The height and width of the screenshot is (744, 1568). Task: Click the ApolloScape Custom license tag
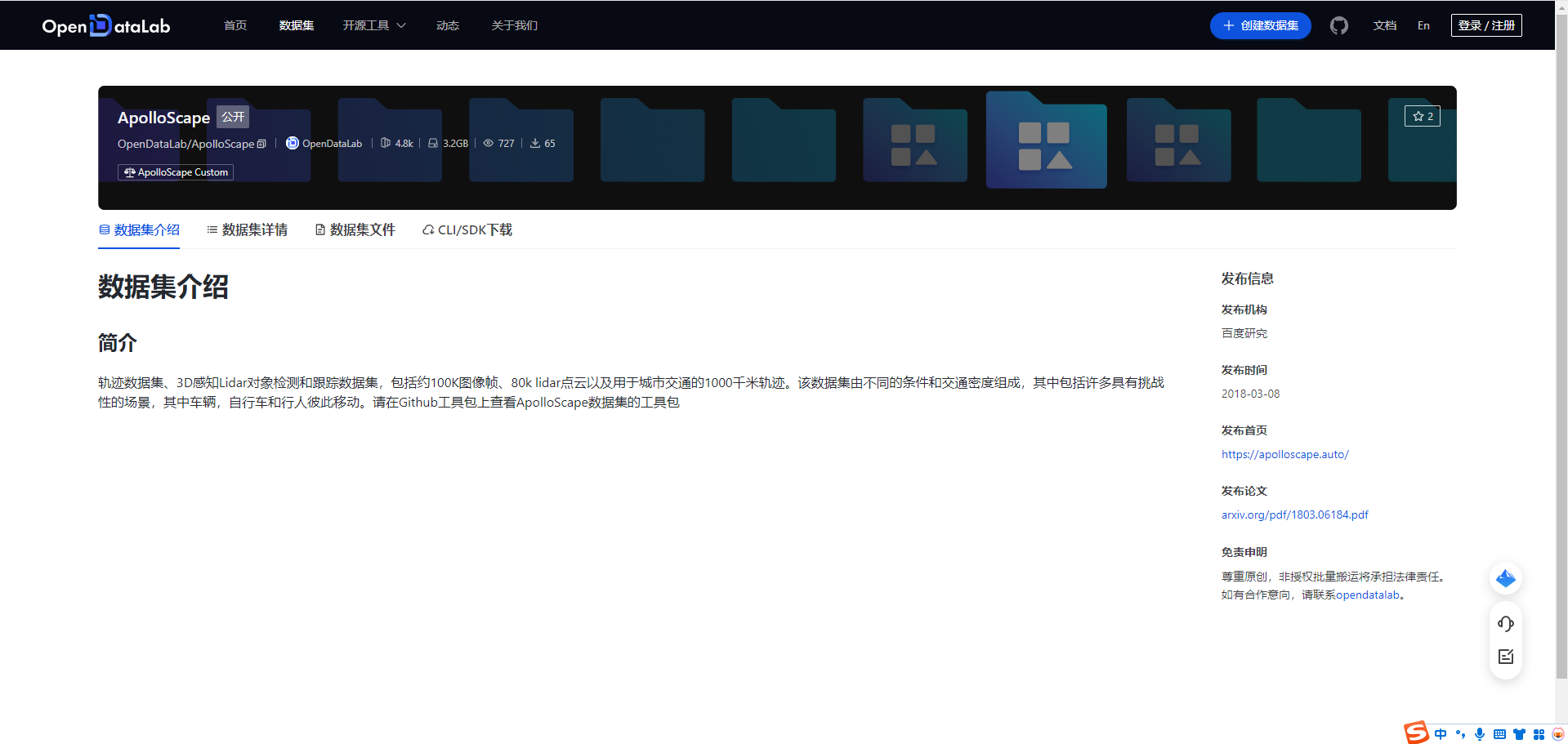pos(176,172)
